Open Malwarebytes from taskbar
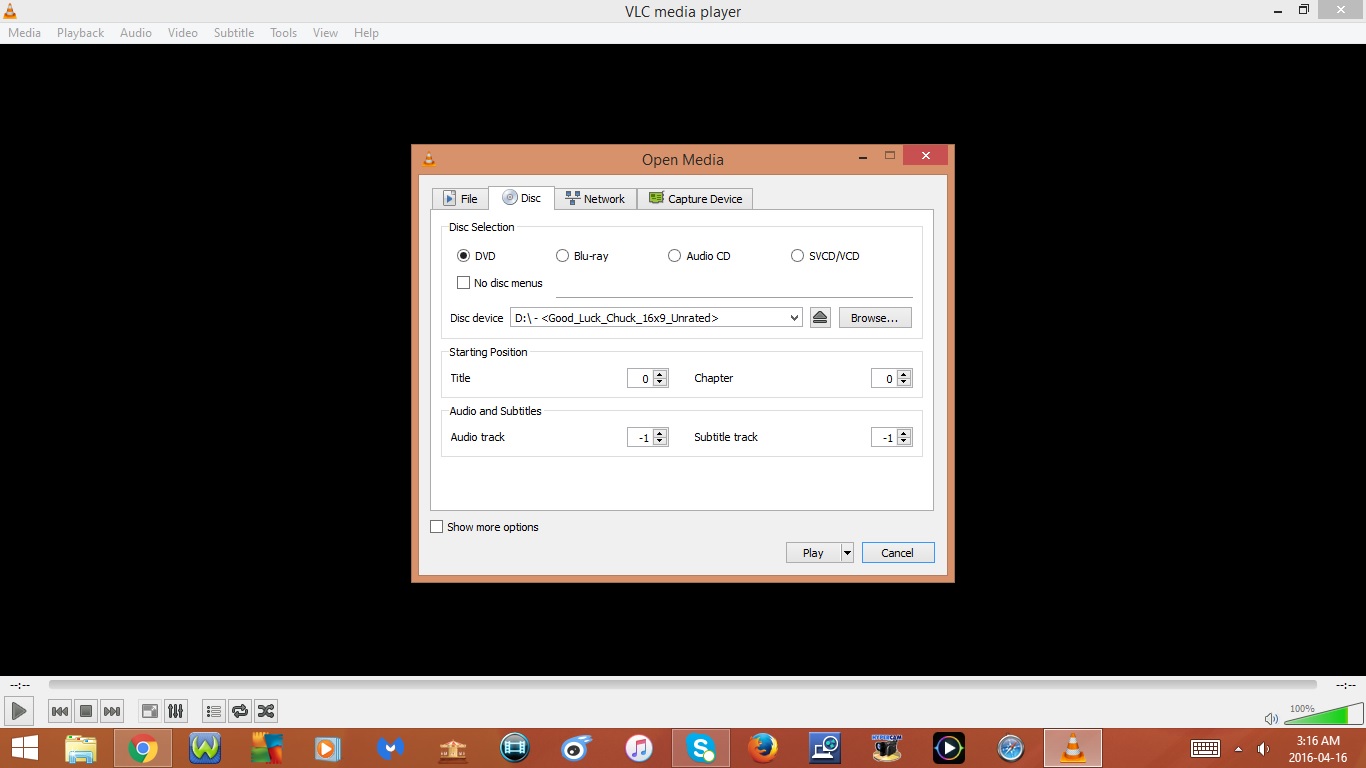Screen dimensions: 1366x768 pyautogui.click(x=389, y=748)
